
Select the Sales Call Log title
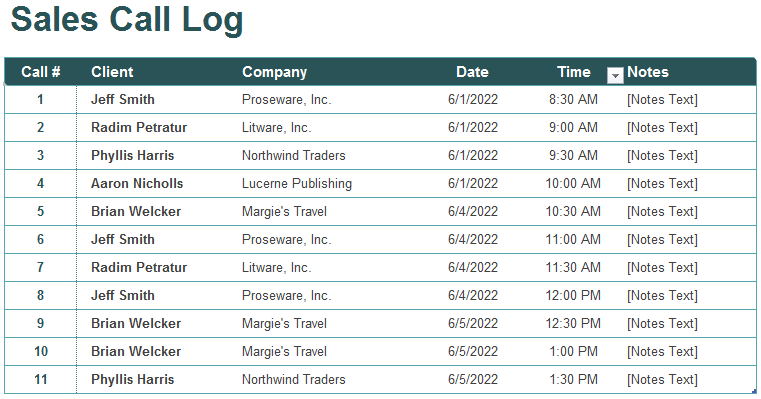[x=127, y=19]
